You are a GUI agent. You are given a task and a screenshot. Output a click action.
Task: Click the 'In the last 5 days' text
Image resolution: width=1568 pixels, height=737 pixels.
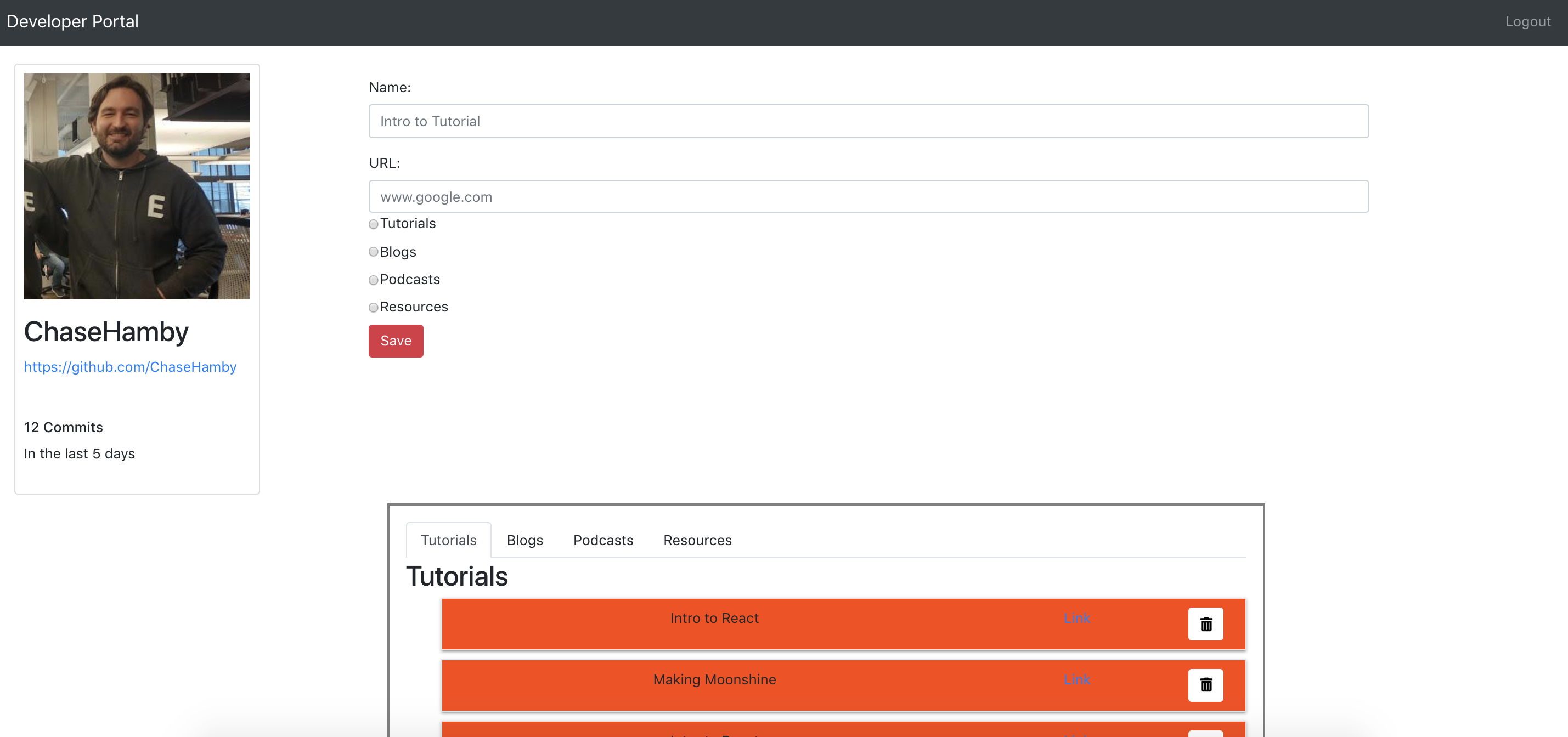[79, 454]
